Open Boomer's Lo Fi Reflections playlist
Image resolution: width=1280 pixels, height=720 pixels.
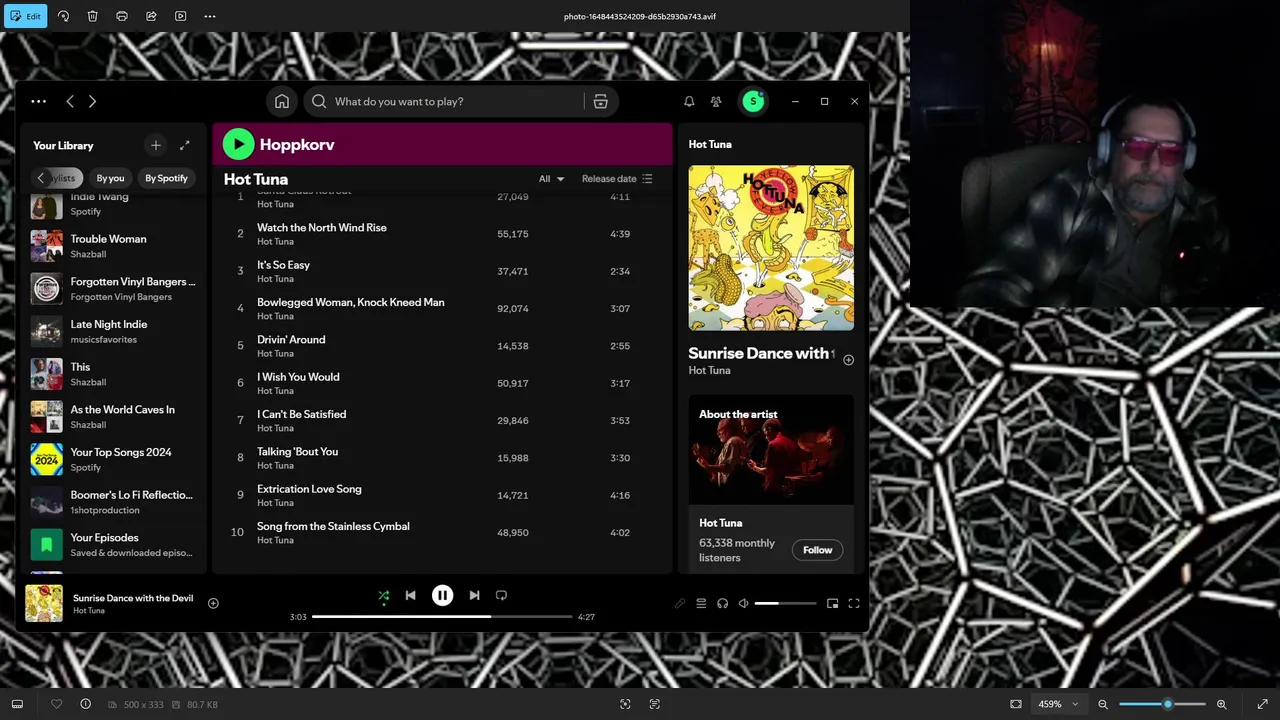112,502
